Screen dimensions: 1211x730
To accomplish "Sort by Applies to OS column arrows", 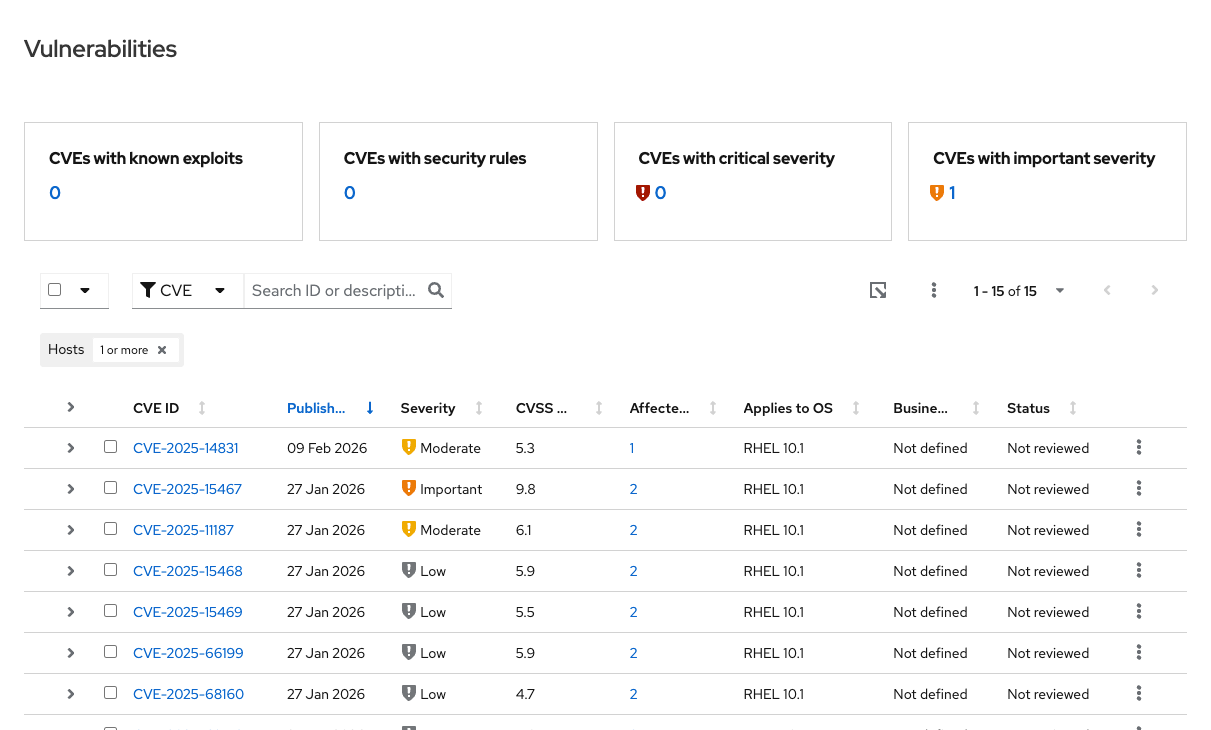I will point(856,408).
